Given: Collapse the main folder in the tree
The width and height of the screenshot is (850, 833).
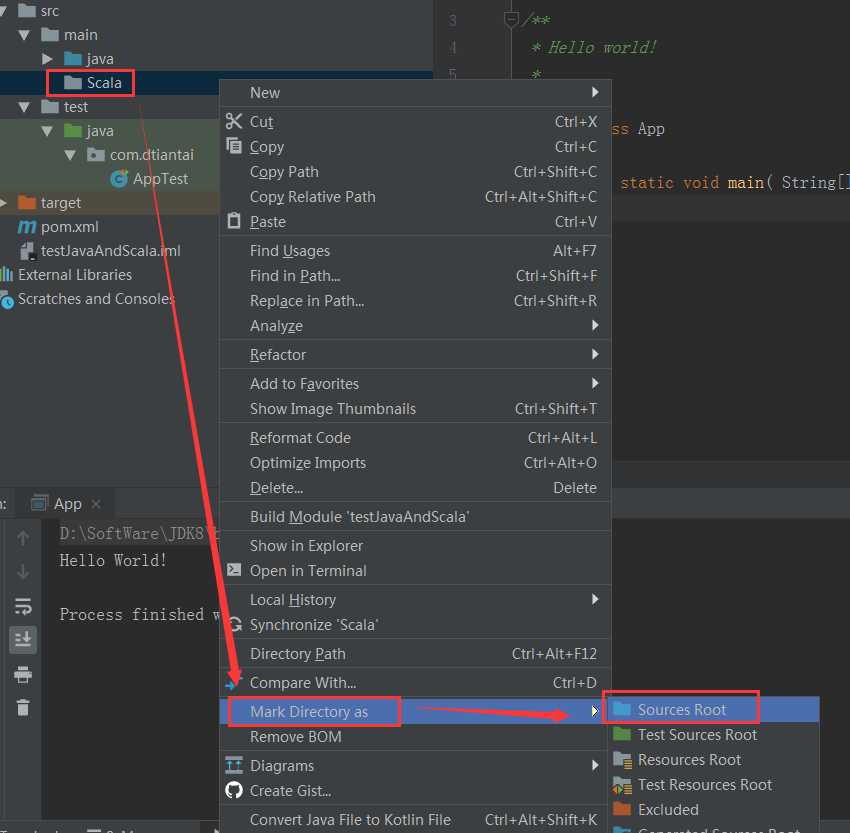Looking at the screenshot, I should [24, 35].
